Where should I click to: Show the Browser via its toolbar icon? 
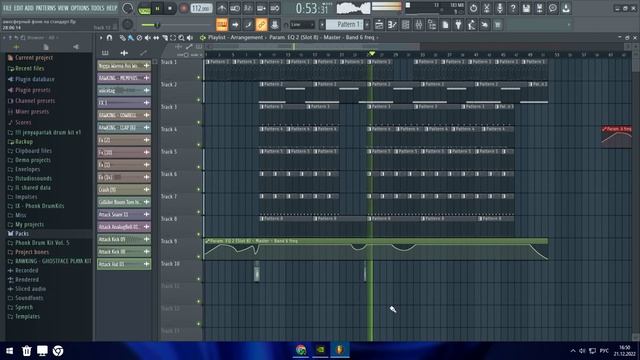point(432,25)
